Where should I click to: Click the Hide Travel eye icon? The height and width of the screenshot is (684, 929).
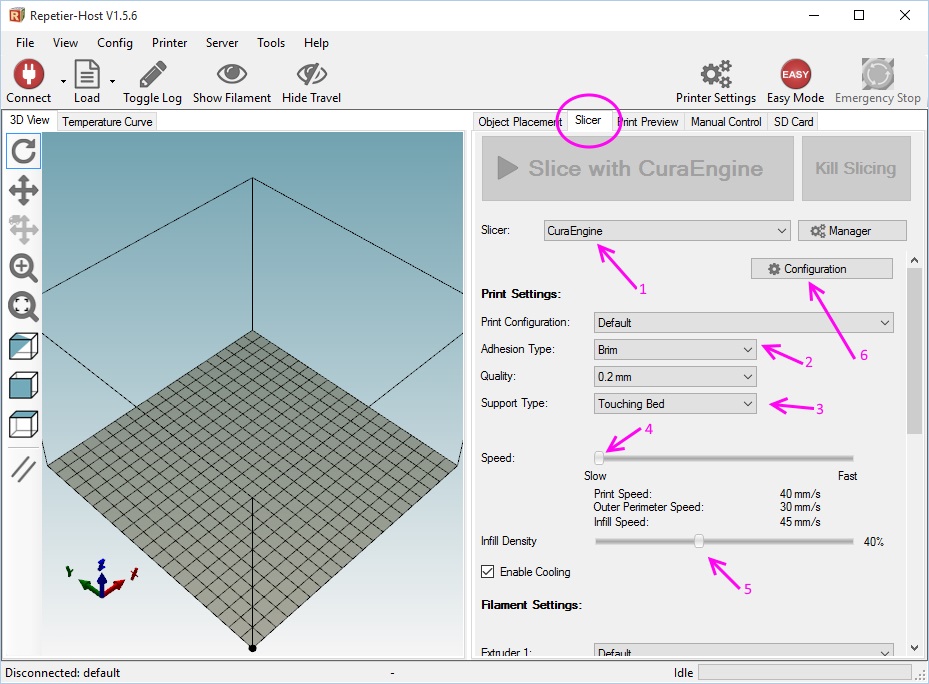[311, 74]
